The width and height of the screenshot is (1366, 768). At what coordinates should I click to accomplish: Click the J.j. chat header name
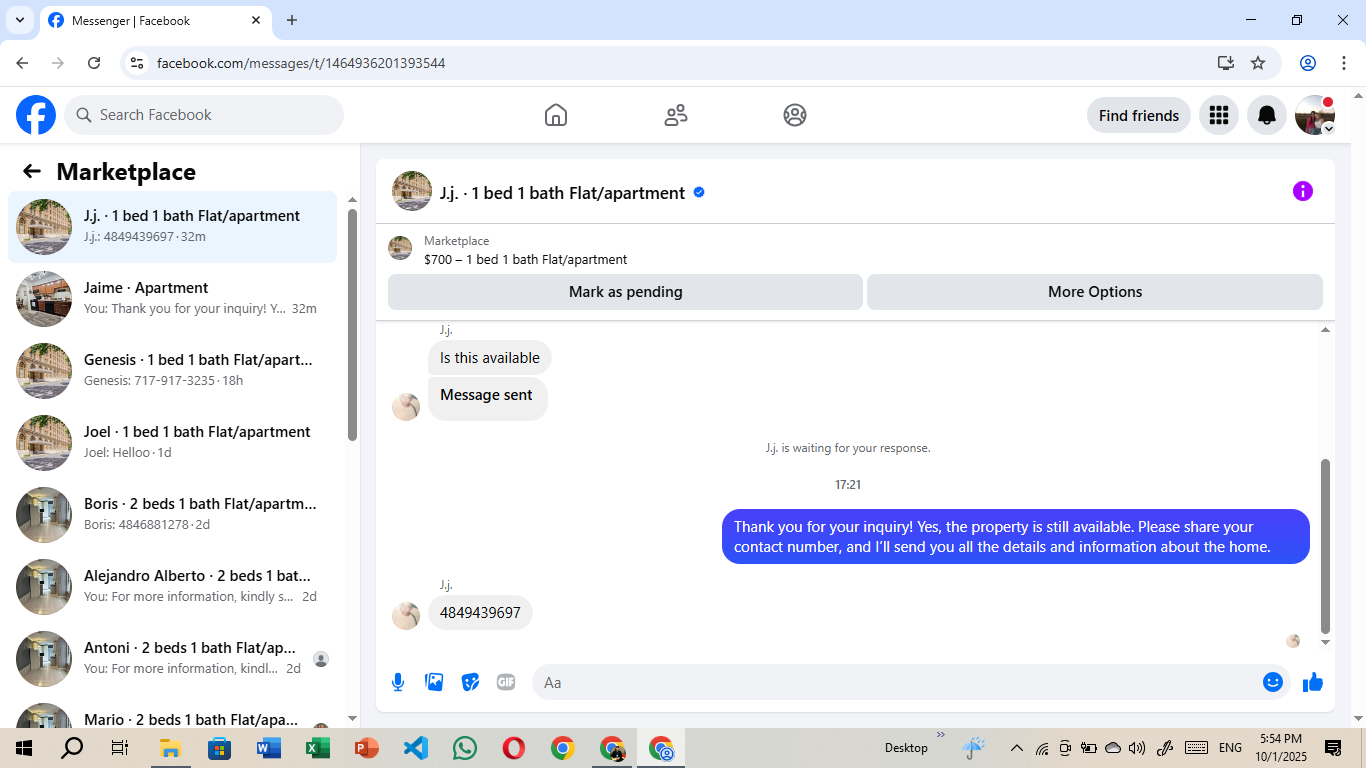[562, 193]
